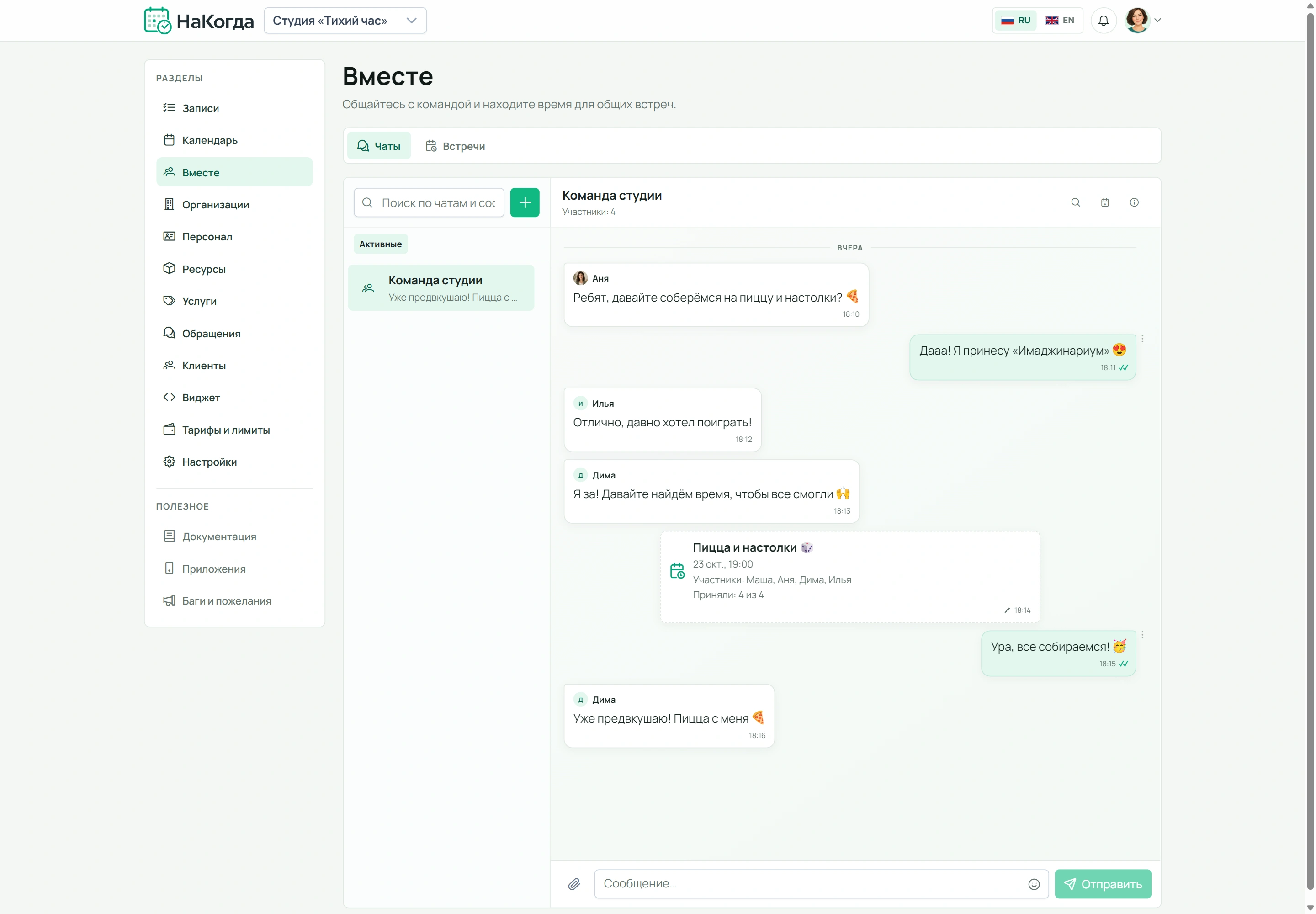Open Персонал section

point(234,237)
